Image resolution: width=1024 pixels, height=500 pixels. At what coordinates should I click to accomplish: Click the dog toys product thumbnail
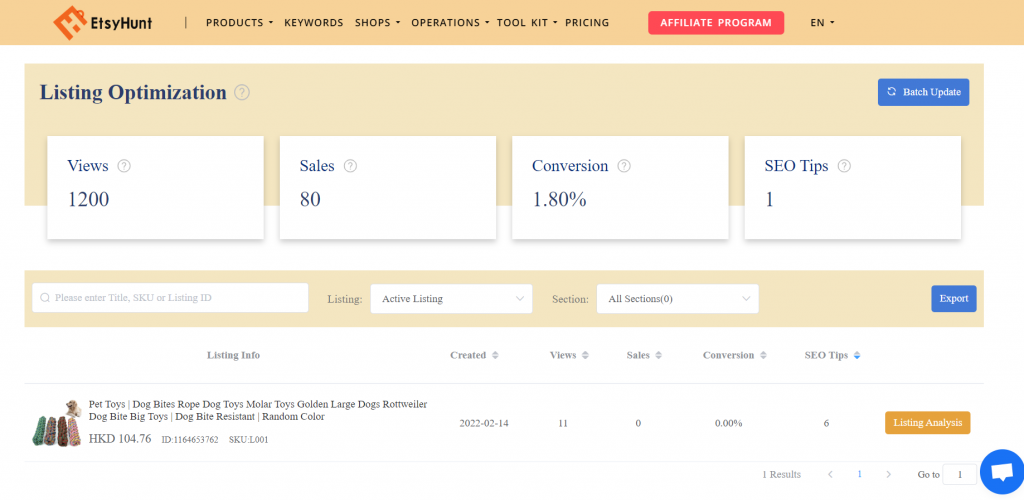[x=56, y=424]
